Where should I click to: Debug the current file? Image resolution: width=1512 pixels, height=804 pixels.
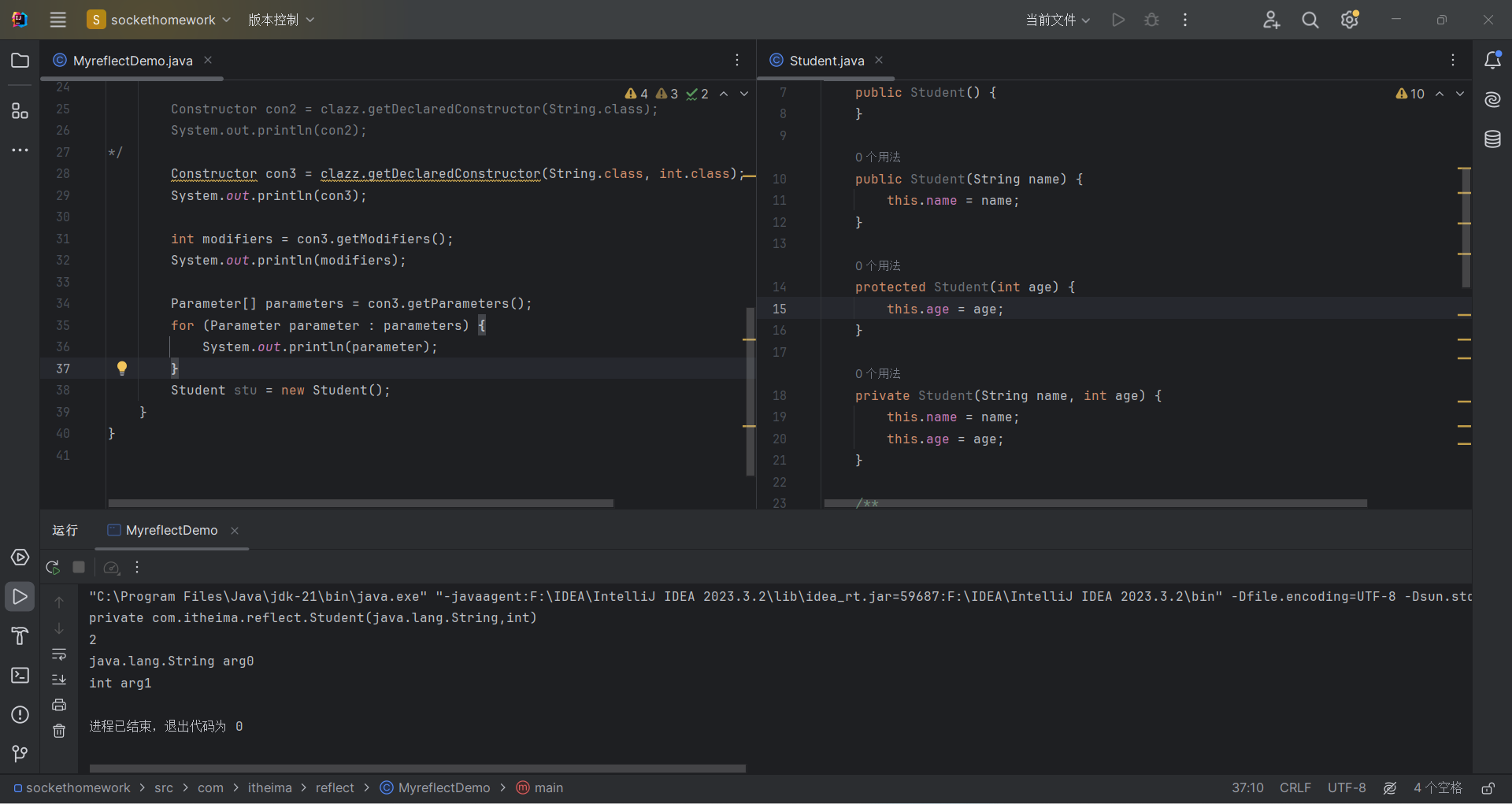tap(1151, 20)
